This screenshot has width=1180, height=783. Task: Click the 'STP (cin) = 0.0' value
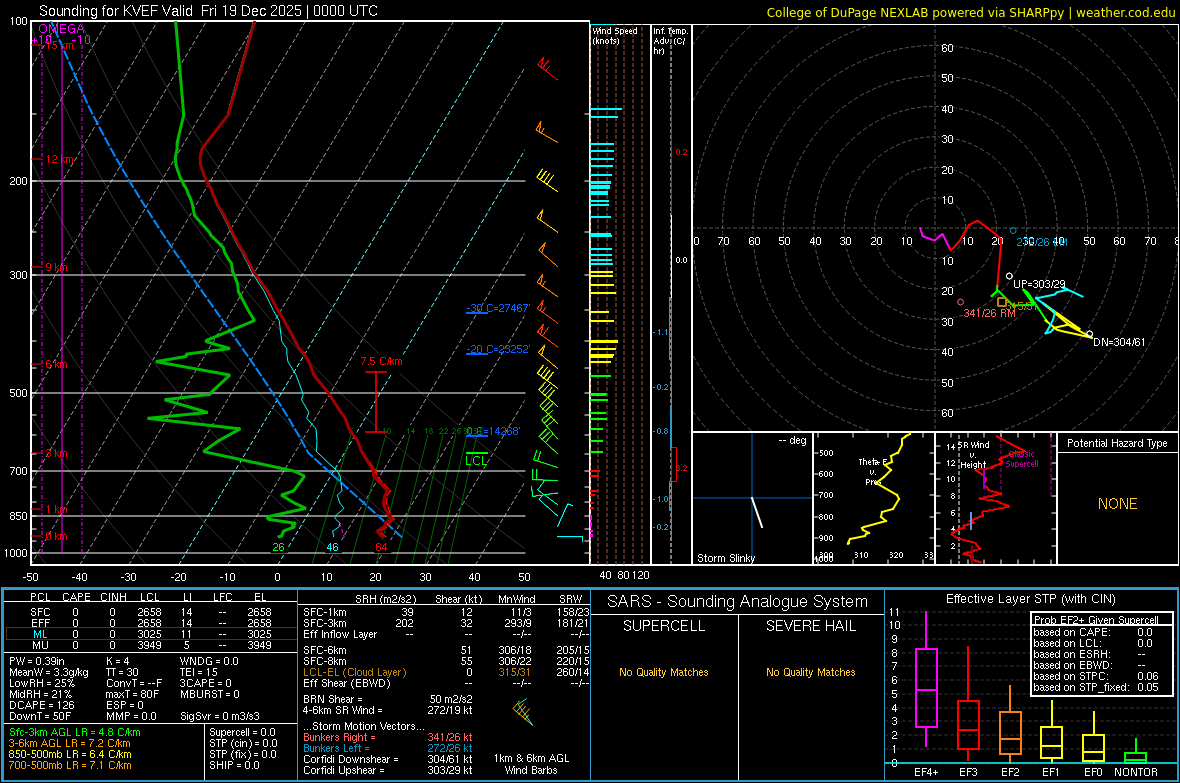[x=243, y=743]
